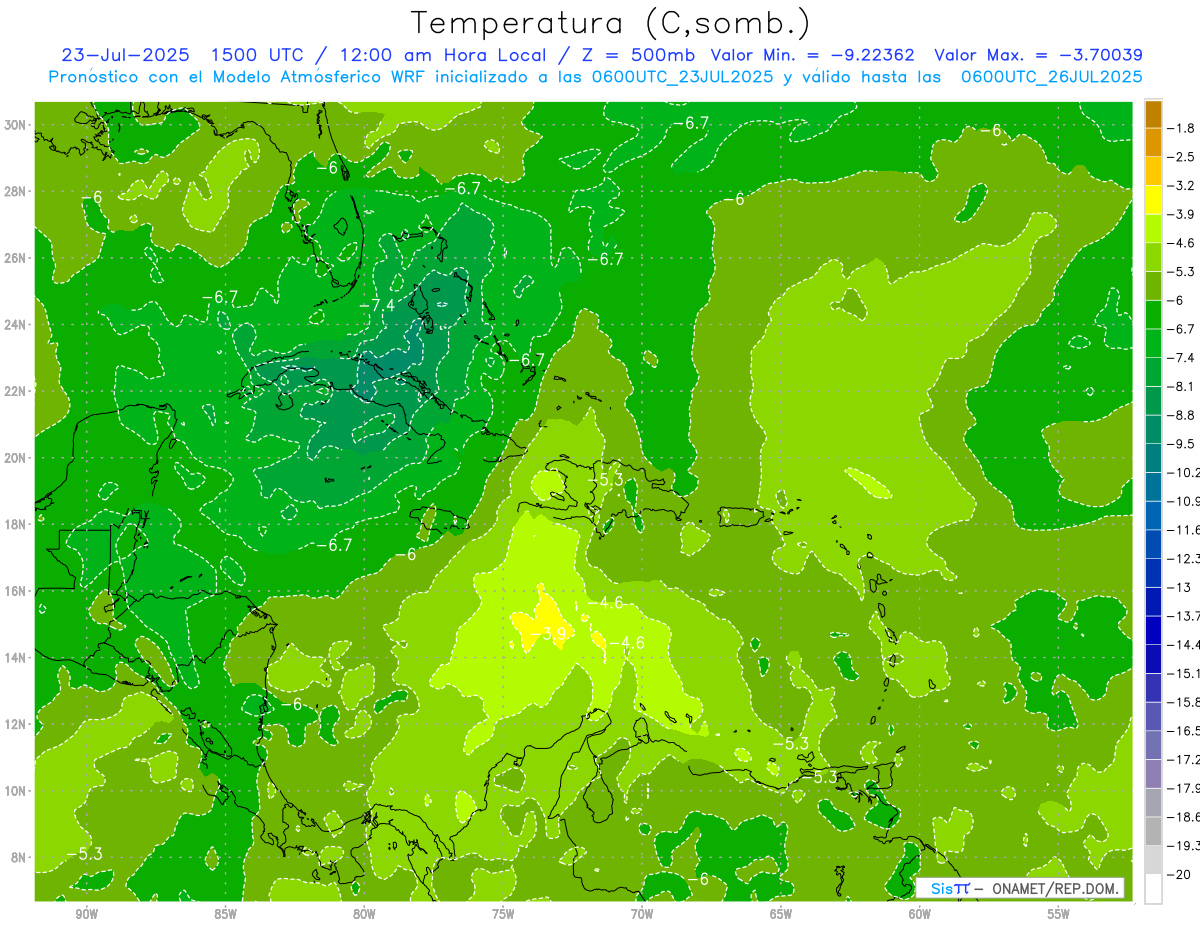Click the 80W longitude axis label
This screenshot has height=927, width=1200.
point(364,915)
